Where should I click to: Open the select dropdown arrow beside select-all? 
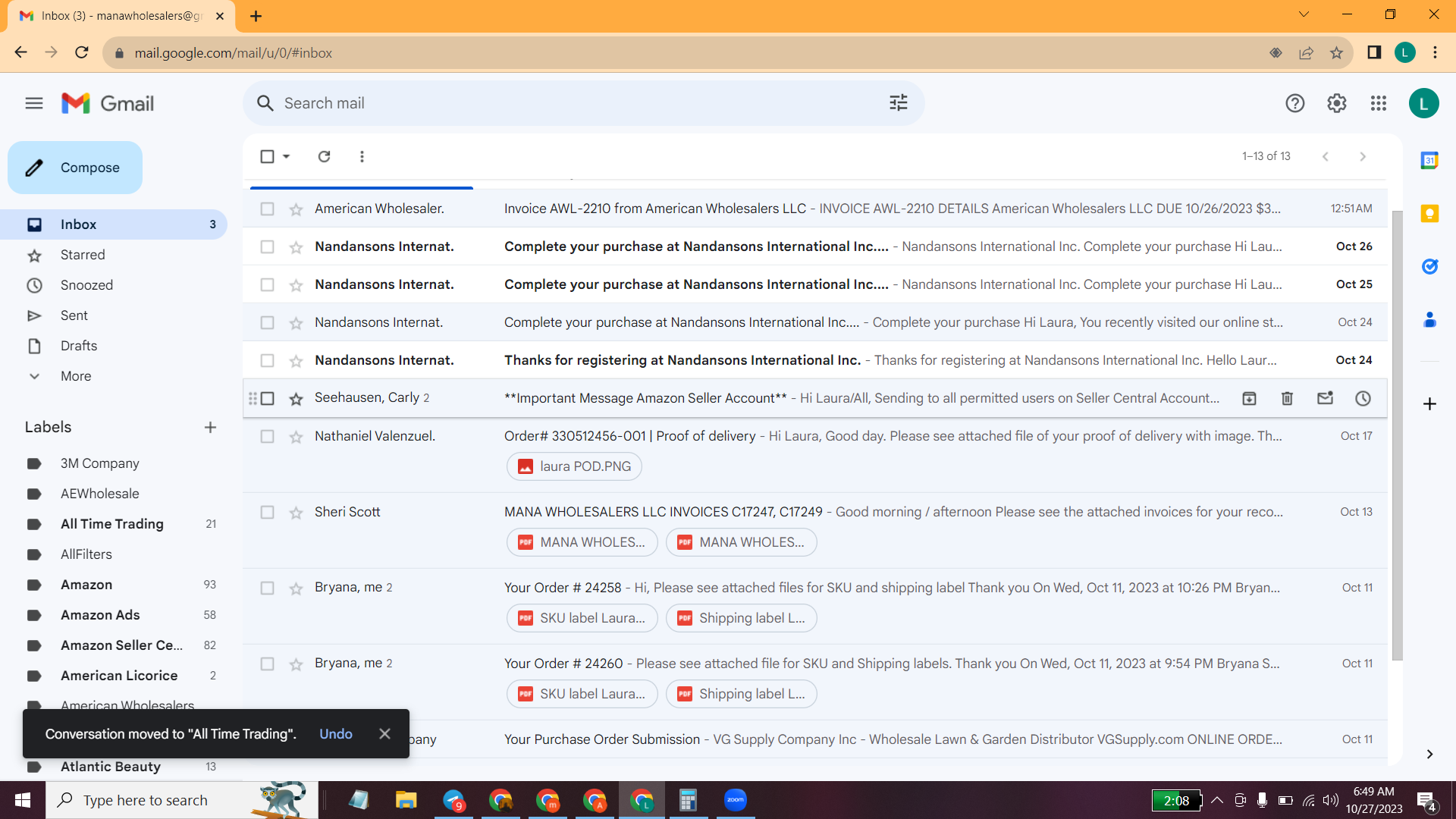(x=286, y=156)
